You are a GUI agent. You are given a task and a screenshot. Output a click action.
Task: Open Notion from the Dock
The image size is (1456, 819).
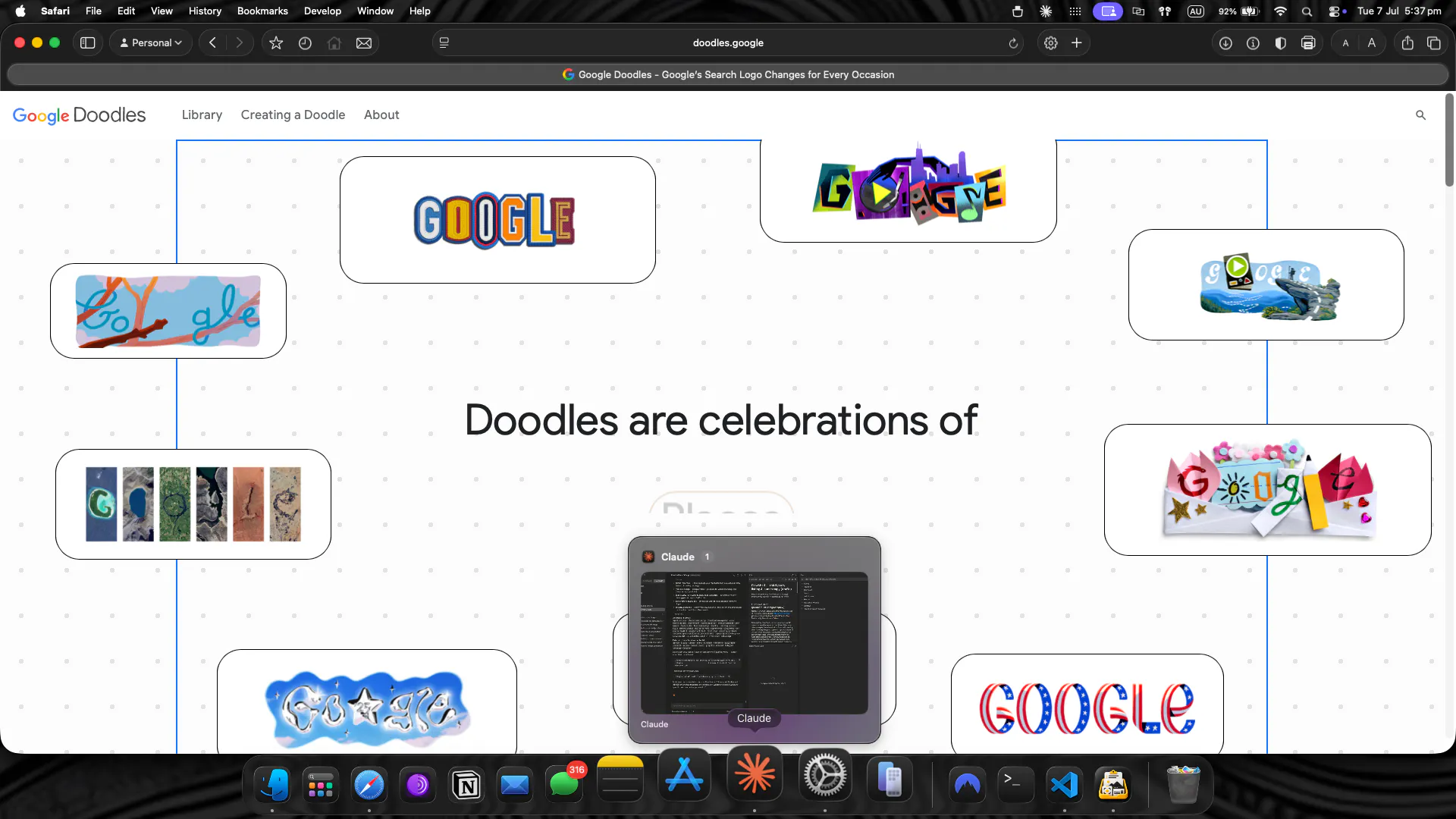466,785
